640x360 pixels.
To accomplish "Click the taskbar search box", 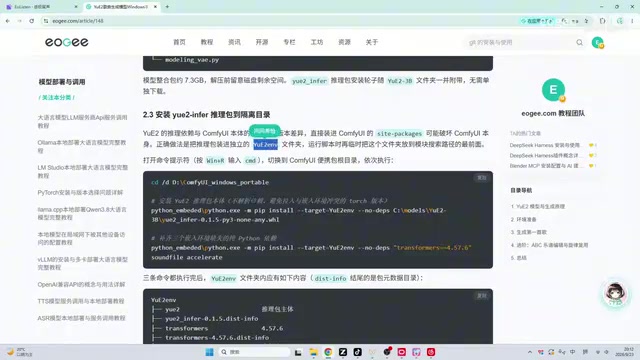I will [254, 352].
